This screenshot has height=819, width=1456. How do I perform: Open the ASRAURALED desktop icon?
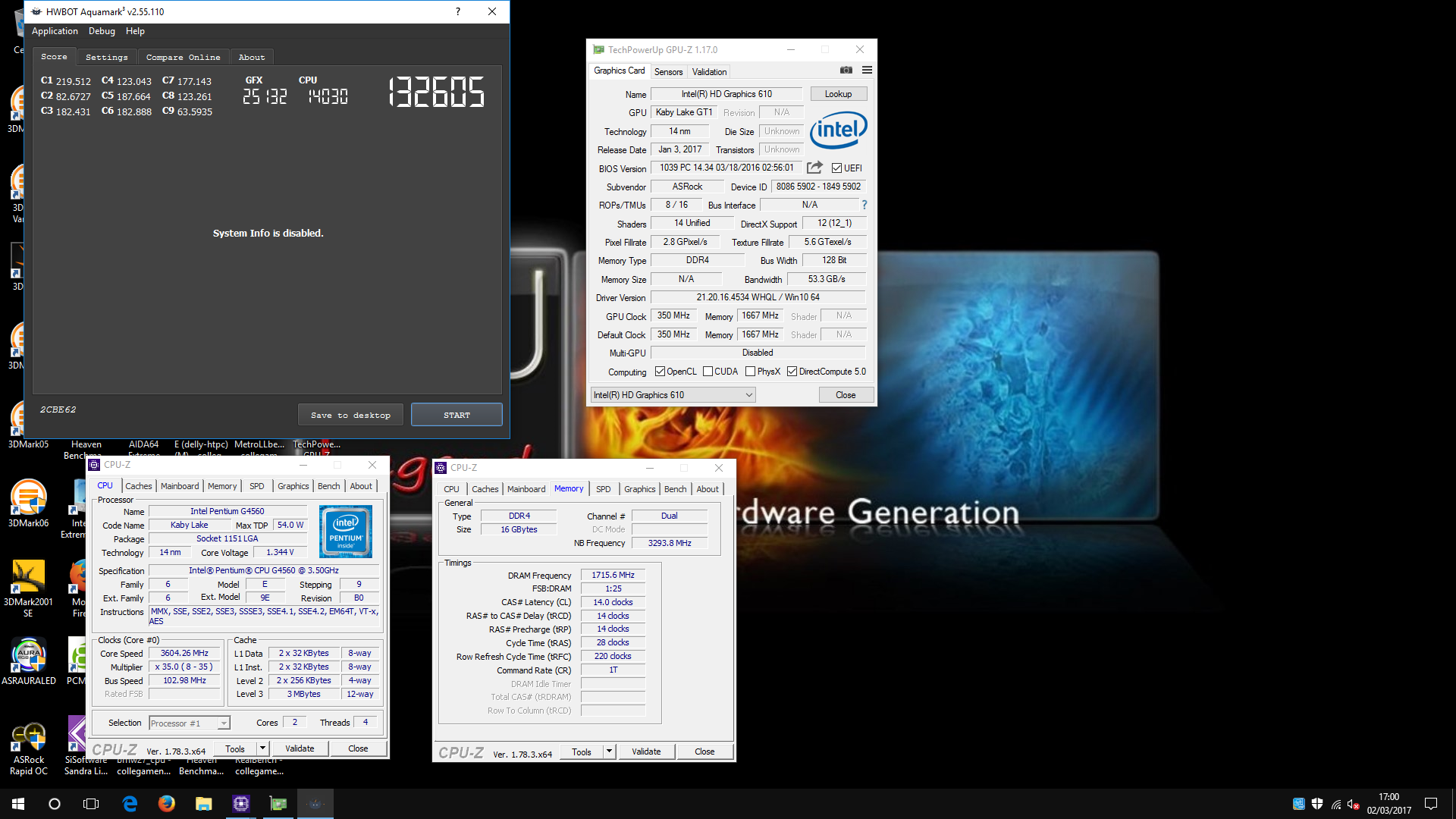(29, 661)
